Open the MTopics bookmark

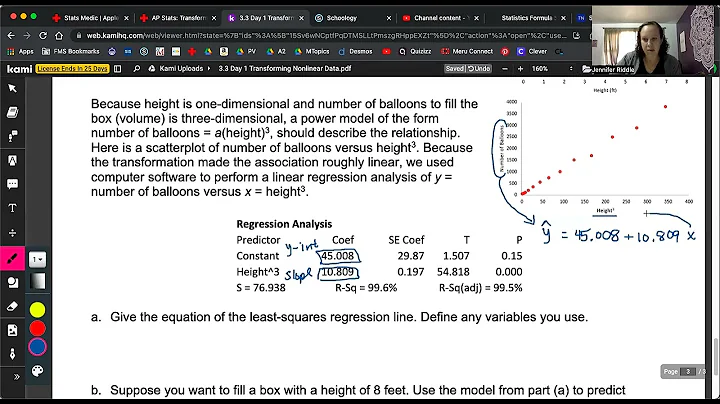click(x=312, y=51)
